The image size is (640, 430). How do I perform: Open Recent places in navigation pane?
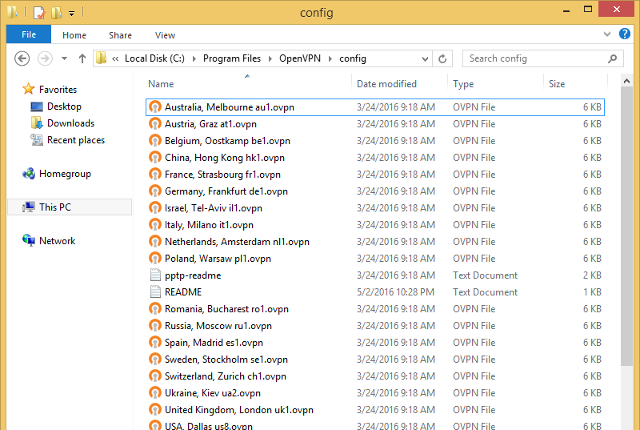(x=76, y=140)
